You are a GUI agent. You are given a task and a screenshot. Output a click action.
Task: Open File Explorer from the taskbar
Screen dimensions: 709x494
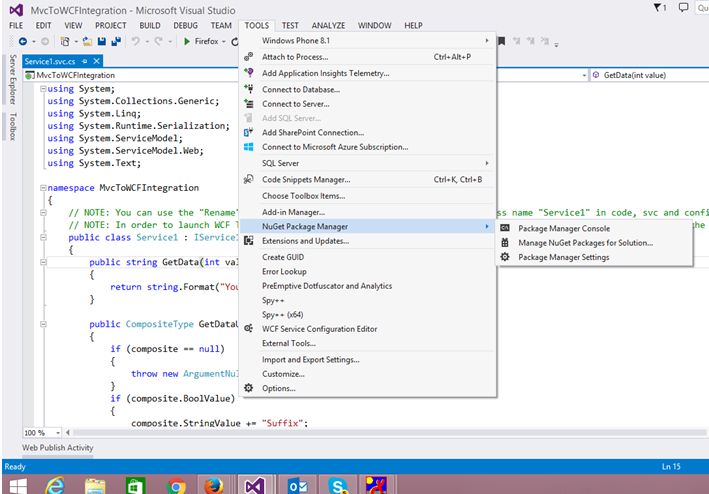click(x=95, y=486)
